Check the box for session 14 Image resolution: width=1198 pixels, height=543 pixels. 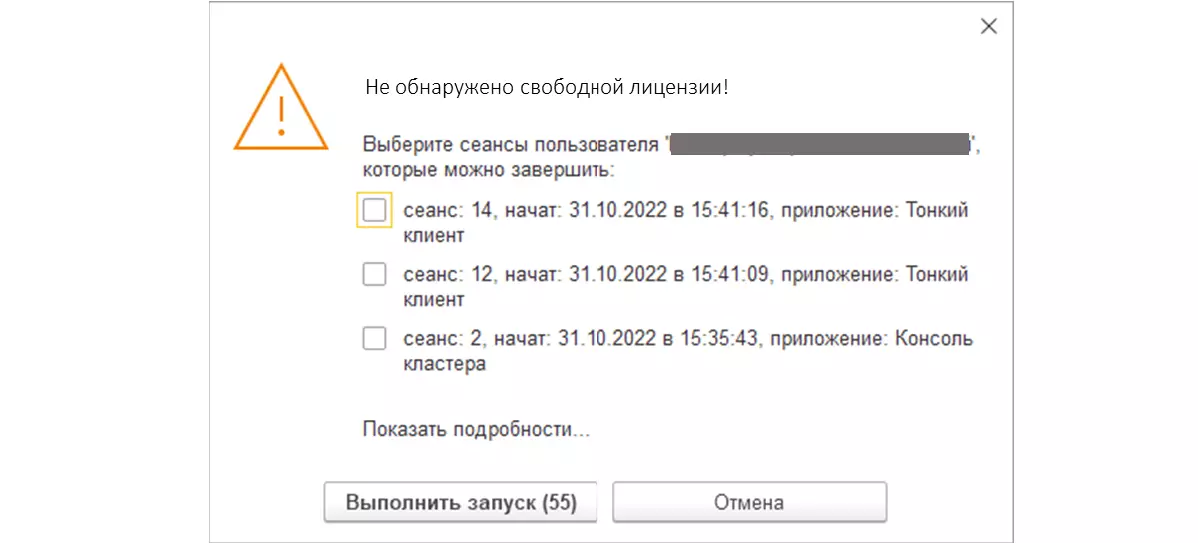374,211
